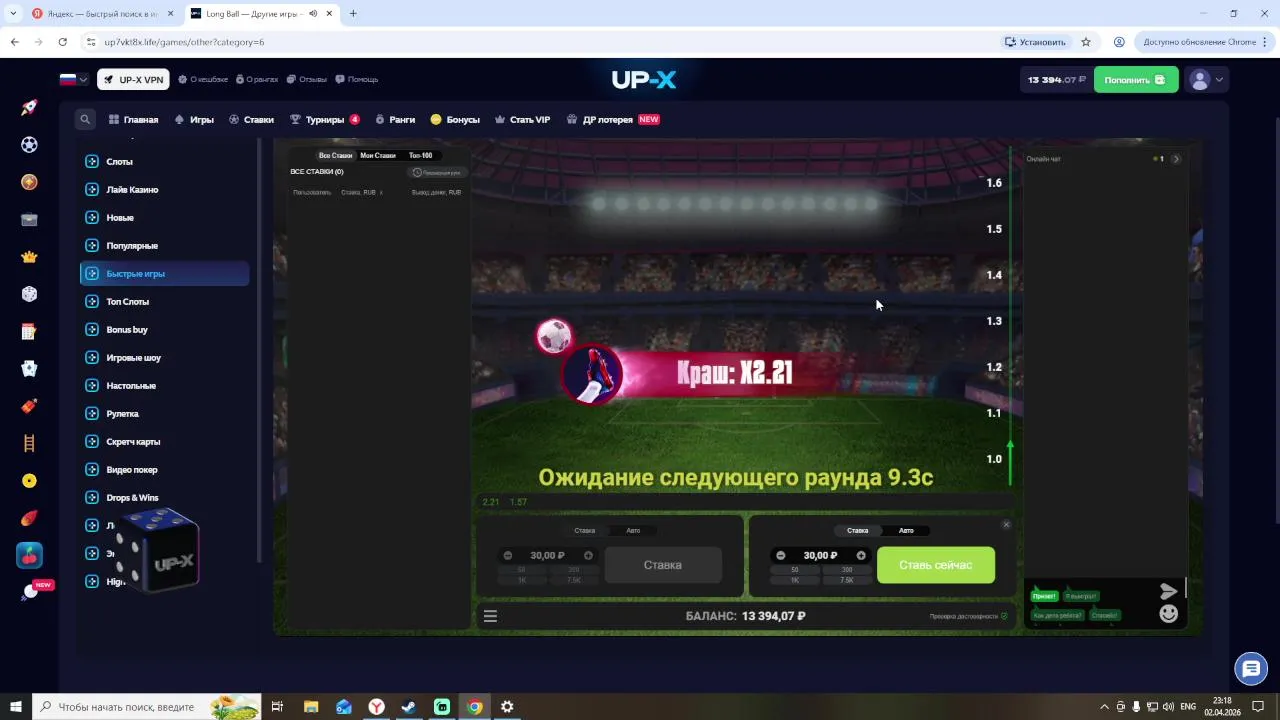Select Рулетка category in sidebar
The image size is (1280, 720).
coord(164,413)
